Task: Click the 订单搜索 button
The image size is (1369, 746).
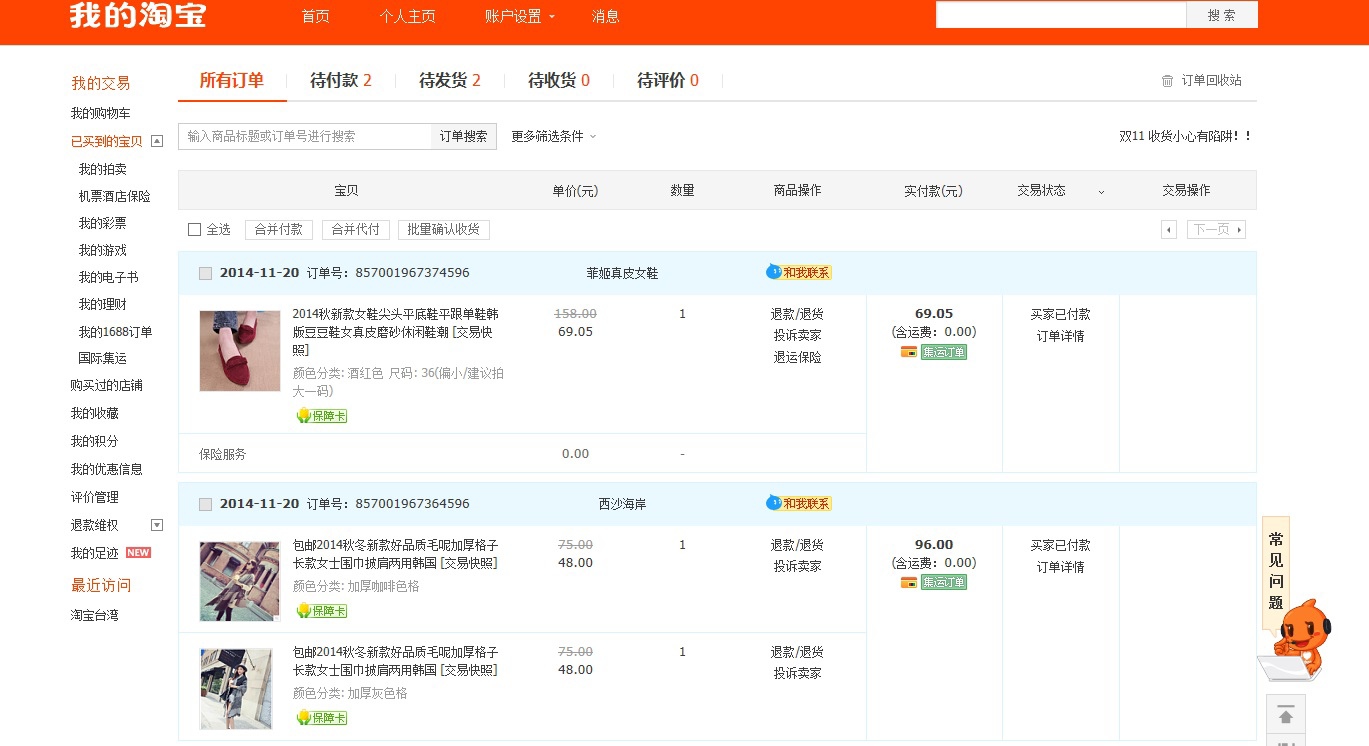Action: point(464,136)
